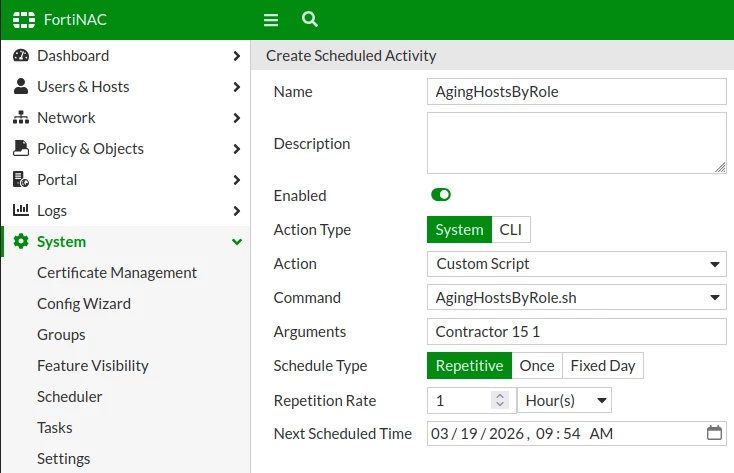Viewport: 734px width, 473px height.
Task: Expand the Network menu chevron
Action: click(237, 118)
